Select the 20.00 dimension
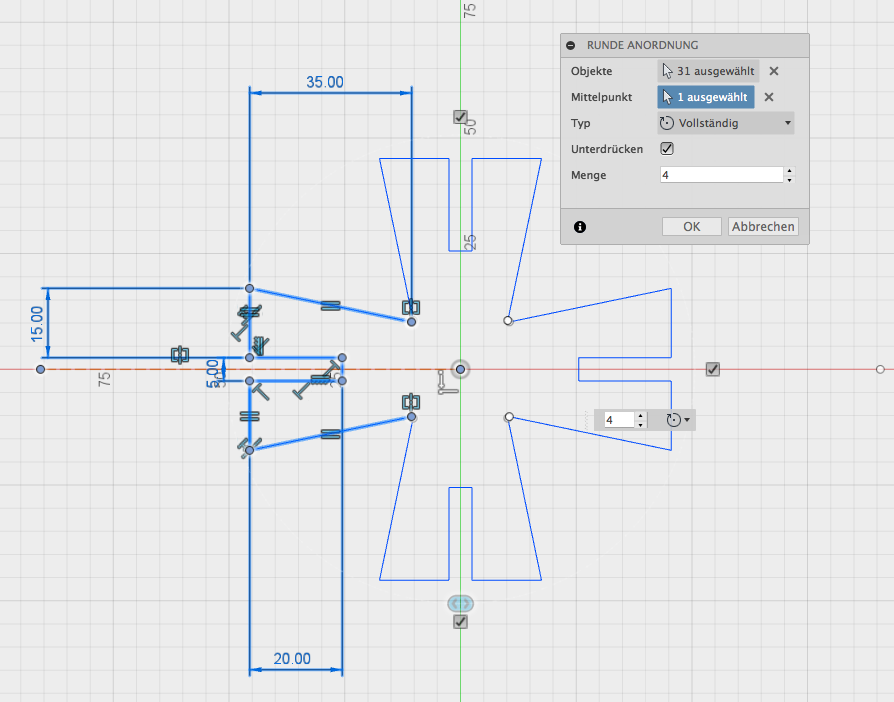Image resolution: width=894 pixels, height=702 pixels. [292, 659]
